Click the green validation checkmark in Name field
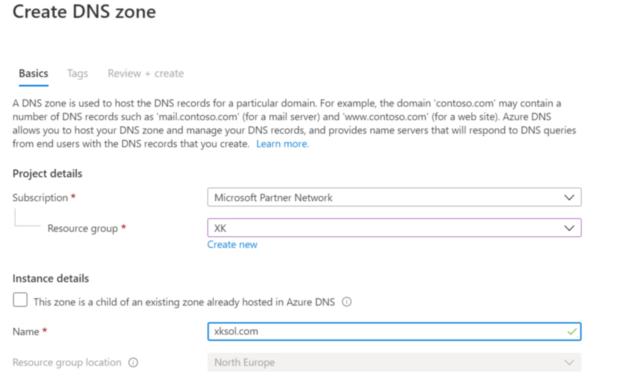 pos(572,331)
